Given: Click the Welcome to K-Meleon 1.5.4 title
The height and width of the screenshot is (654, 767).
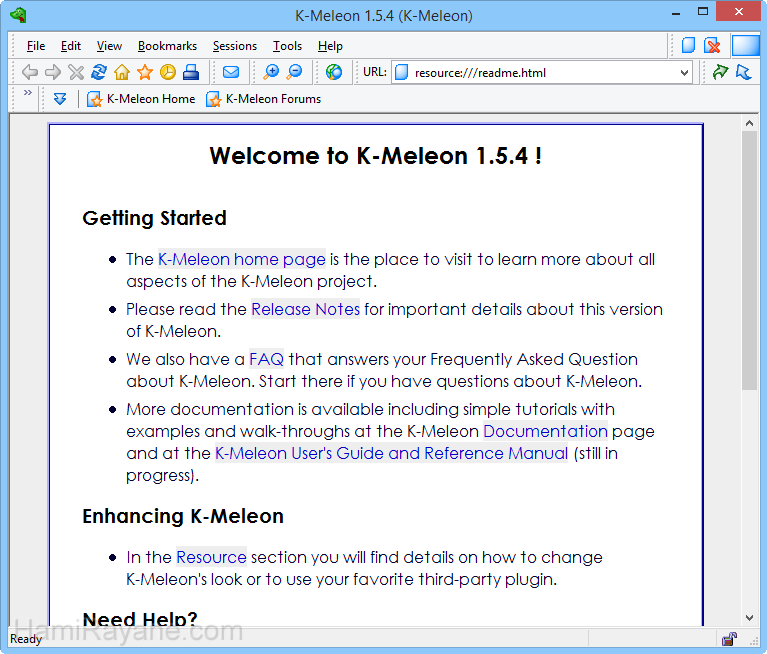Looking at the screenshot, I should (x=376, y=156).
